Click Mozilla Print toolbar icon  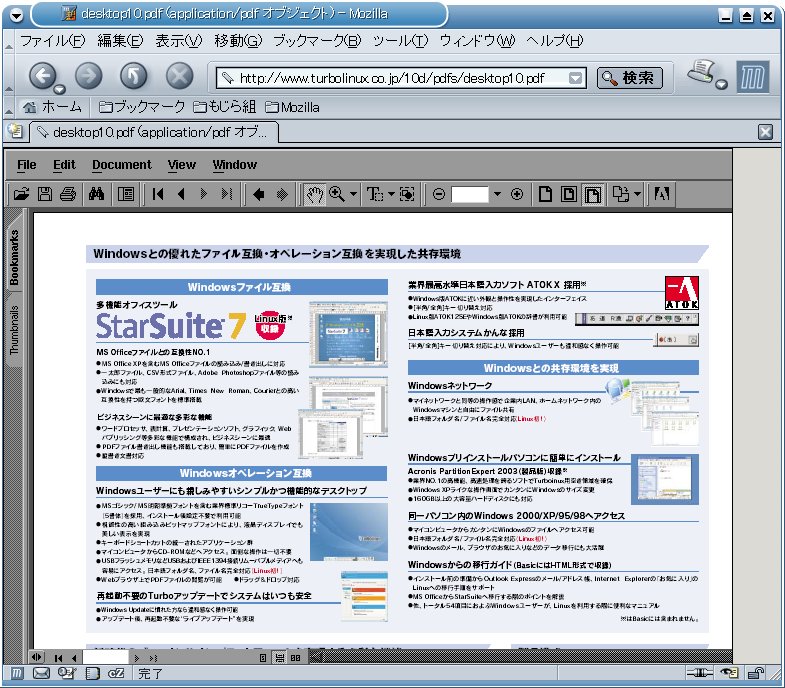coord(702,72)
